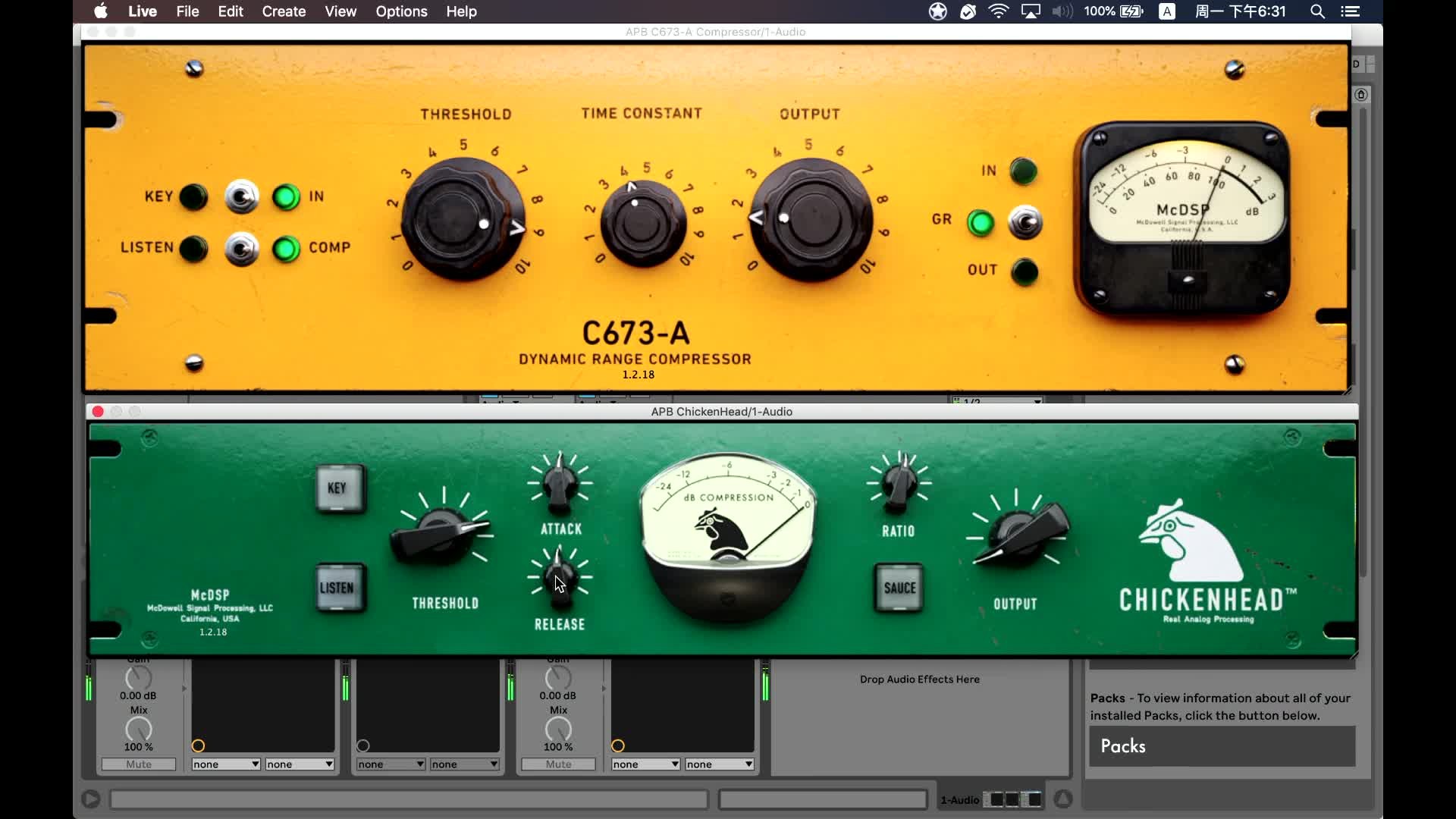
Task: Click the AirPlay display icon in menu bar
Action: pyautogui.click(x=1031, y=11)
